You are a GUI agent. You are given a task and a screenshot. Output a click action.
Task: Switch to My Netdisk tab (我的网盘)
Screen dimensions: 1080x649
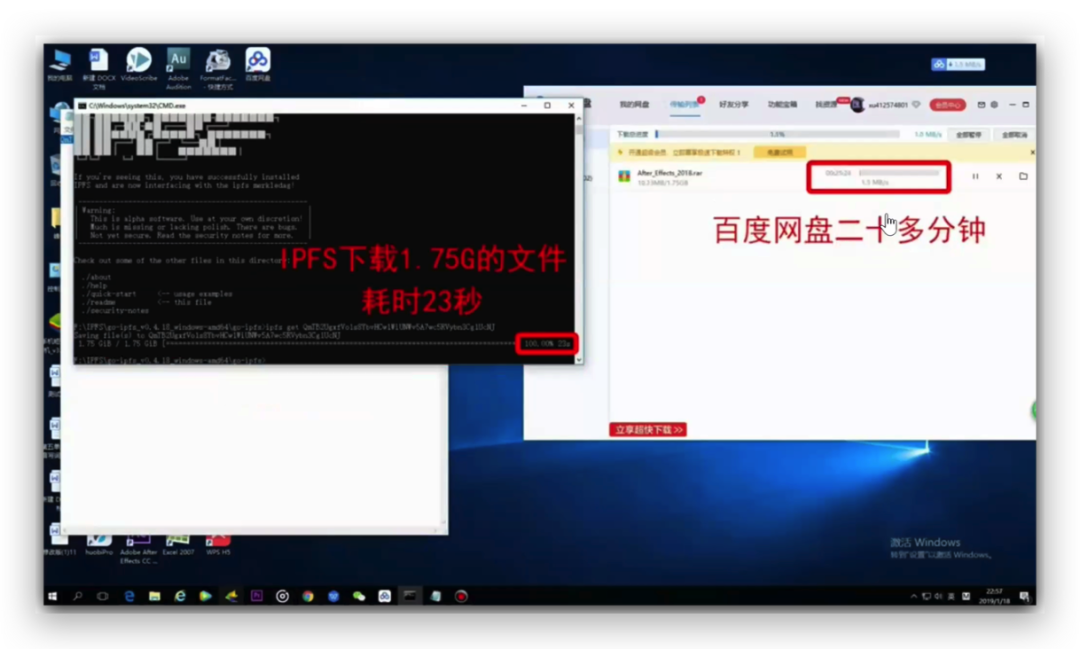[634, 105]
